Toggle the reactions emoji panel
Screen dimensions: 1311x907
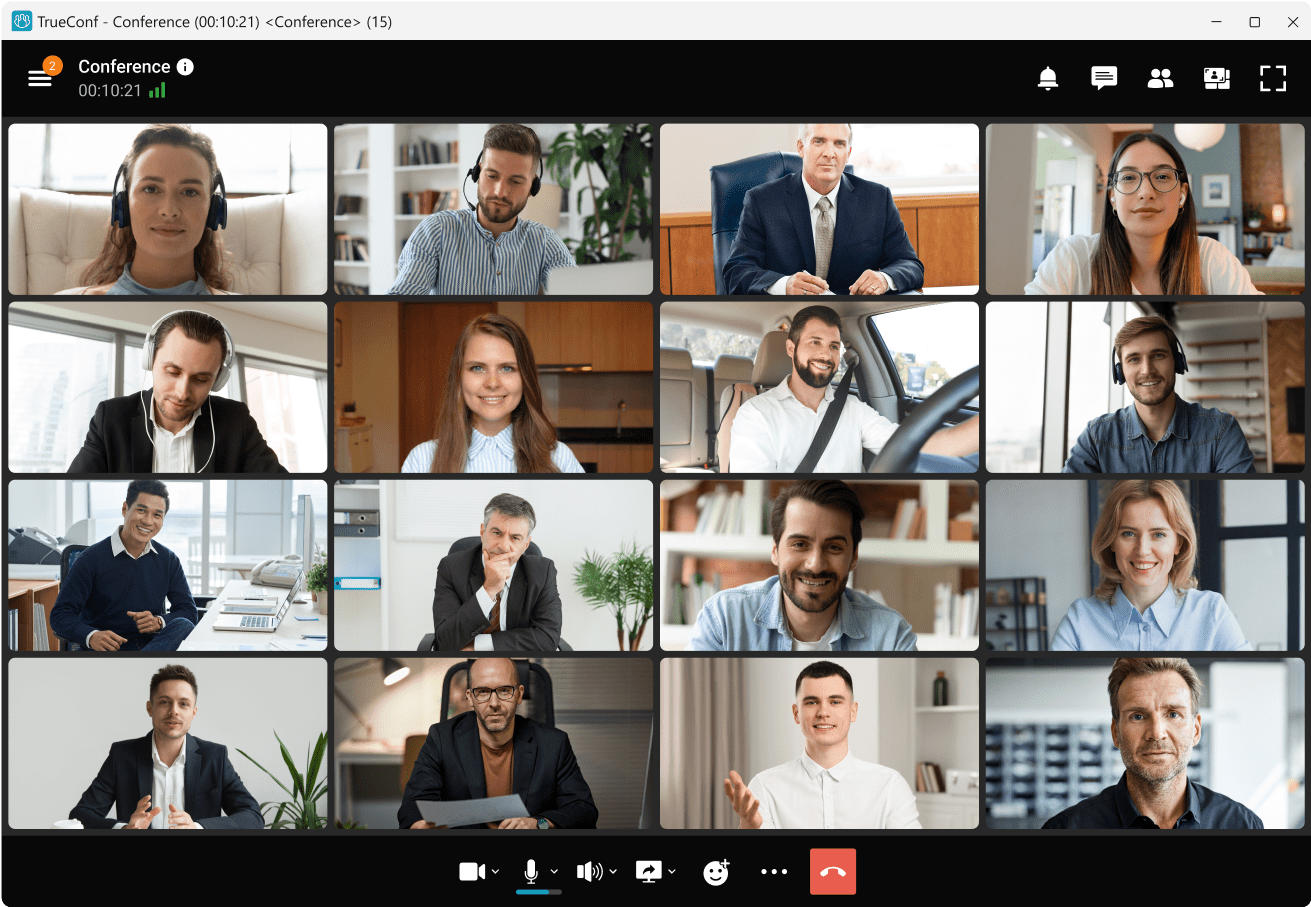click(x=716, y=871)
